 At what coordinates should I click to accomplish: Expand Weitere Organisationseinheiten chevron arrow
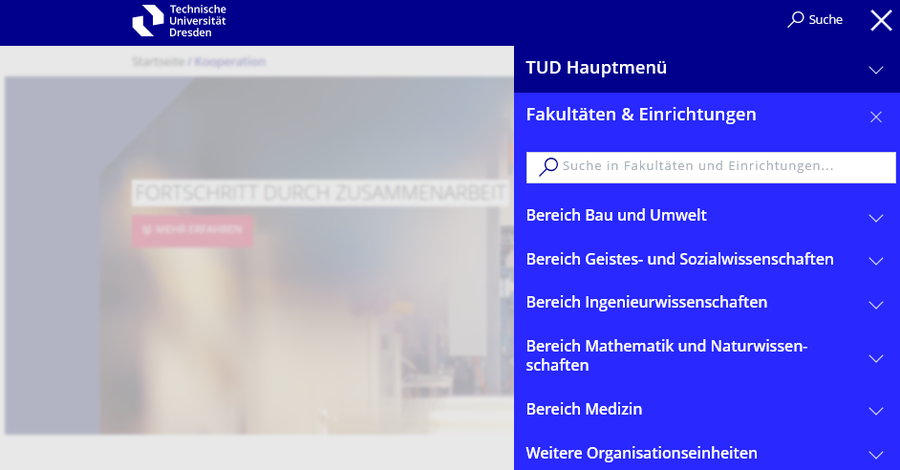(876, 455)
